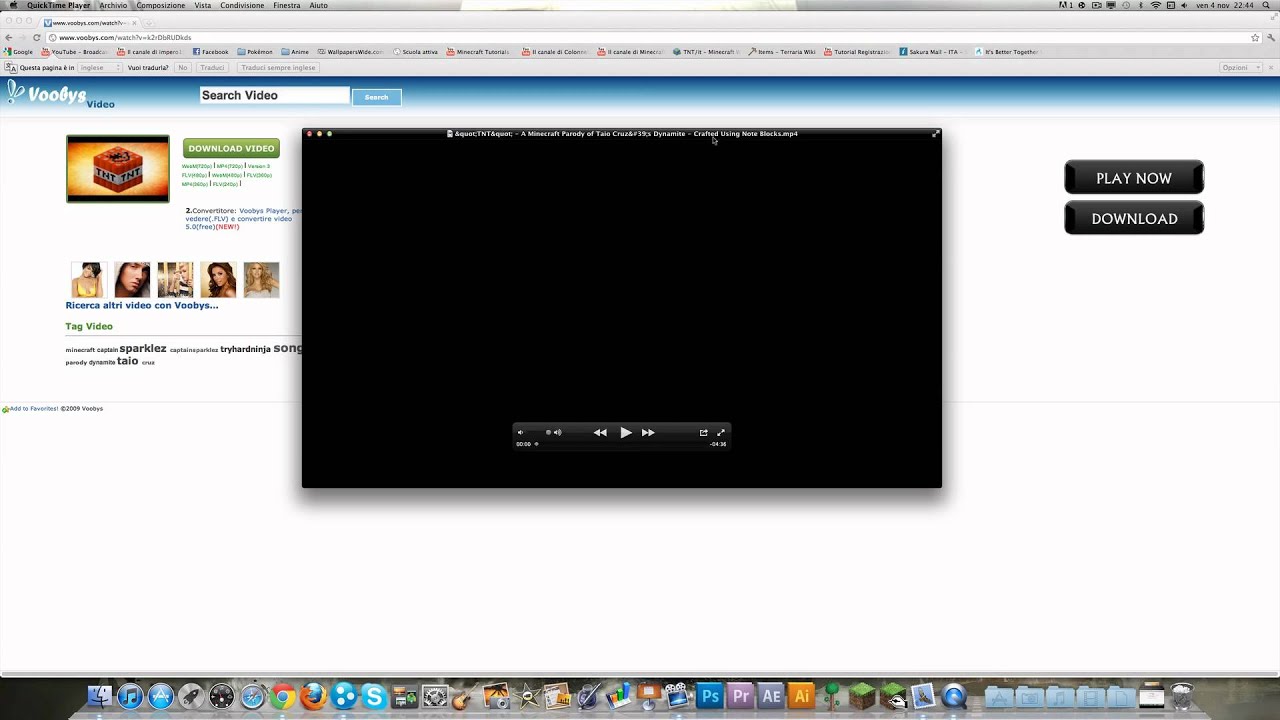Click the Search Video input field
The image size is (1280, 720).
click(x=274, y=96)
